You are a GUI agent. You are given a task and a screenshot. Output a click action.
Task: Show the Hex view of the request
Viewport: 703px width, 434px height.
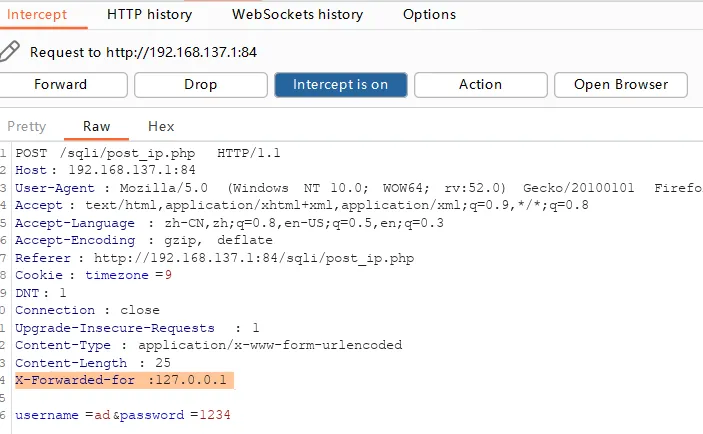(161, 126)
